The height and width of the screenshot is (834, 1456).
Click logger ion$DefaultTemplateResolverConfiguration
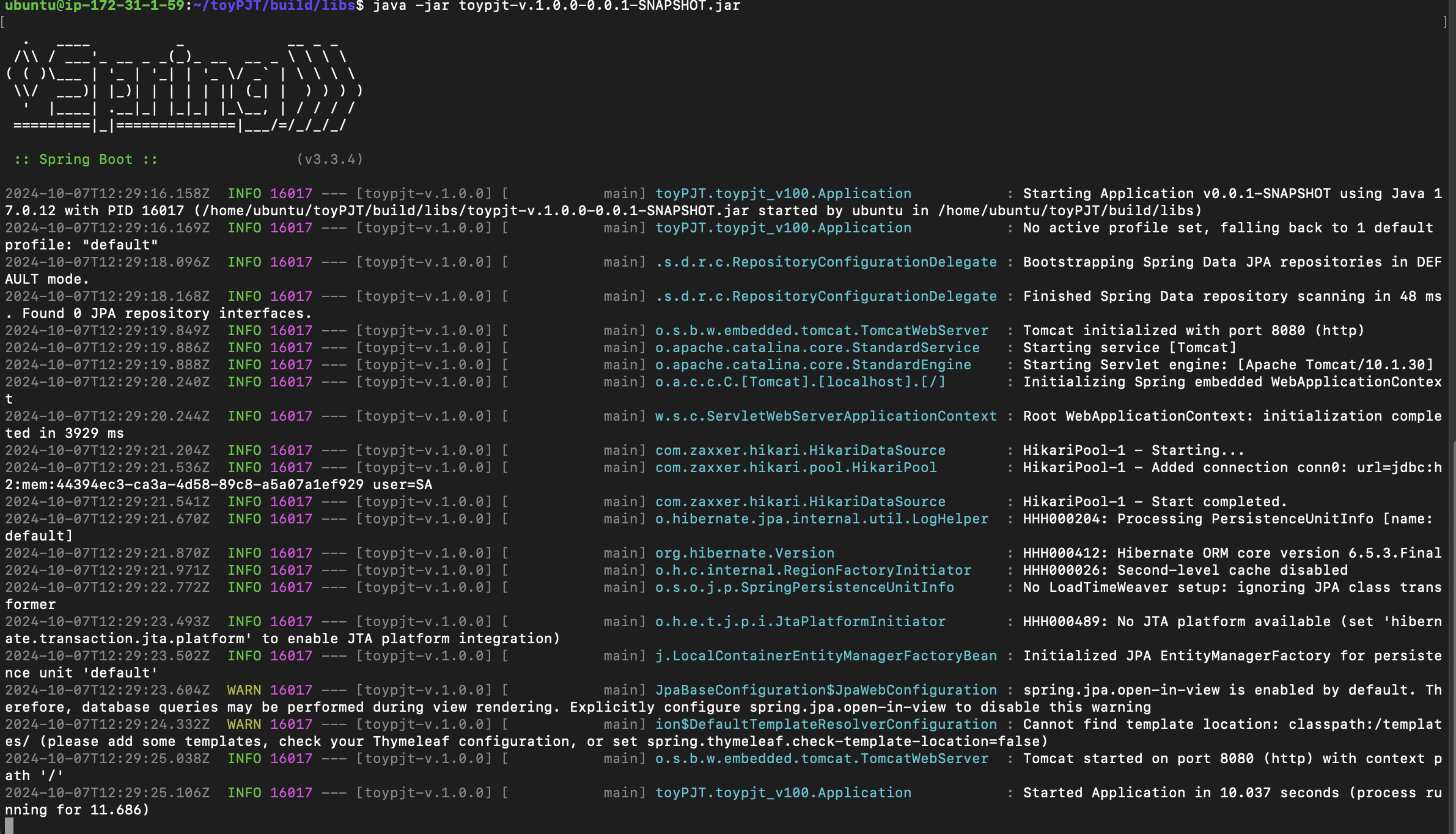click(826, 725)
